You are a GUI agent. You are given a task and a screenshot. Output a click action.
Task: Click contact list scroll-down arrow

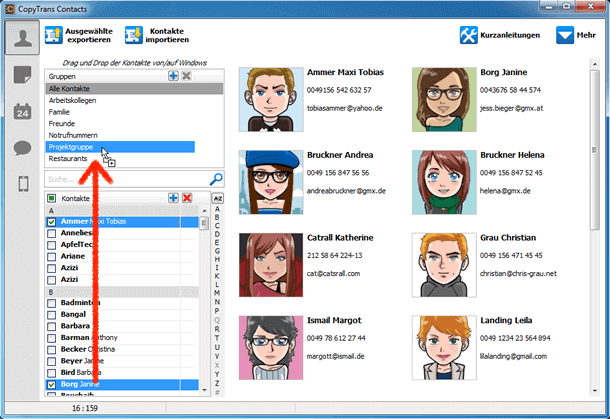[x=205, y=390]
